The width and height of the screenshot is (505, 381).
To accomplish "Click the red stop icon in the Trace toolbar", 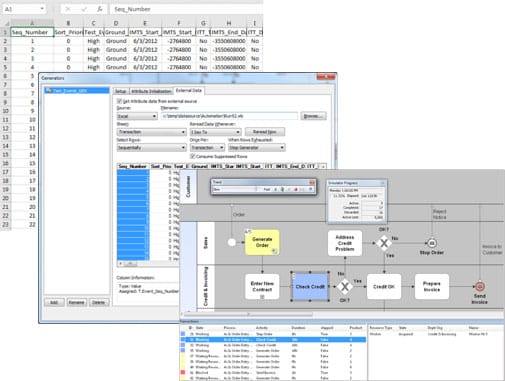I will tap(295, 189).
